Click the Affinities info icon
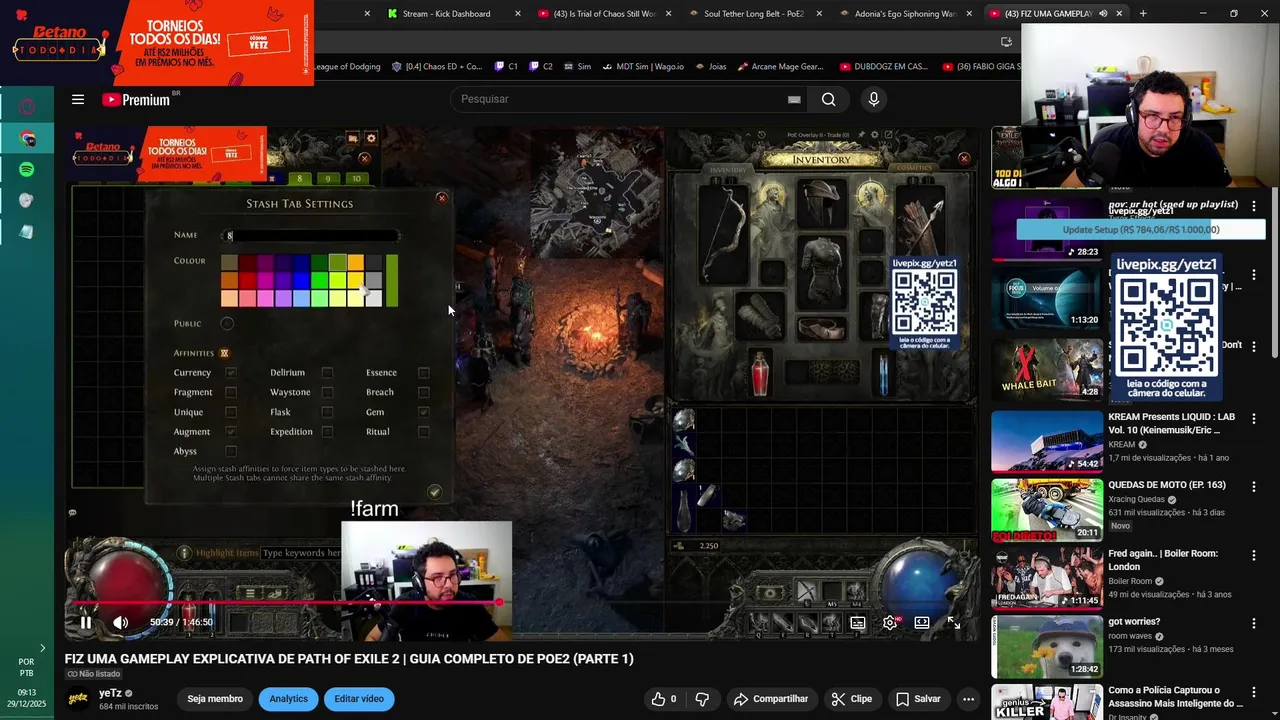The height and width of the screenshot is (720, 1280). (x=224, y=353)
